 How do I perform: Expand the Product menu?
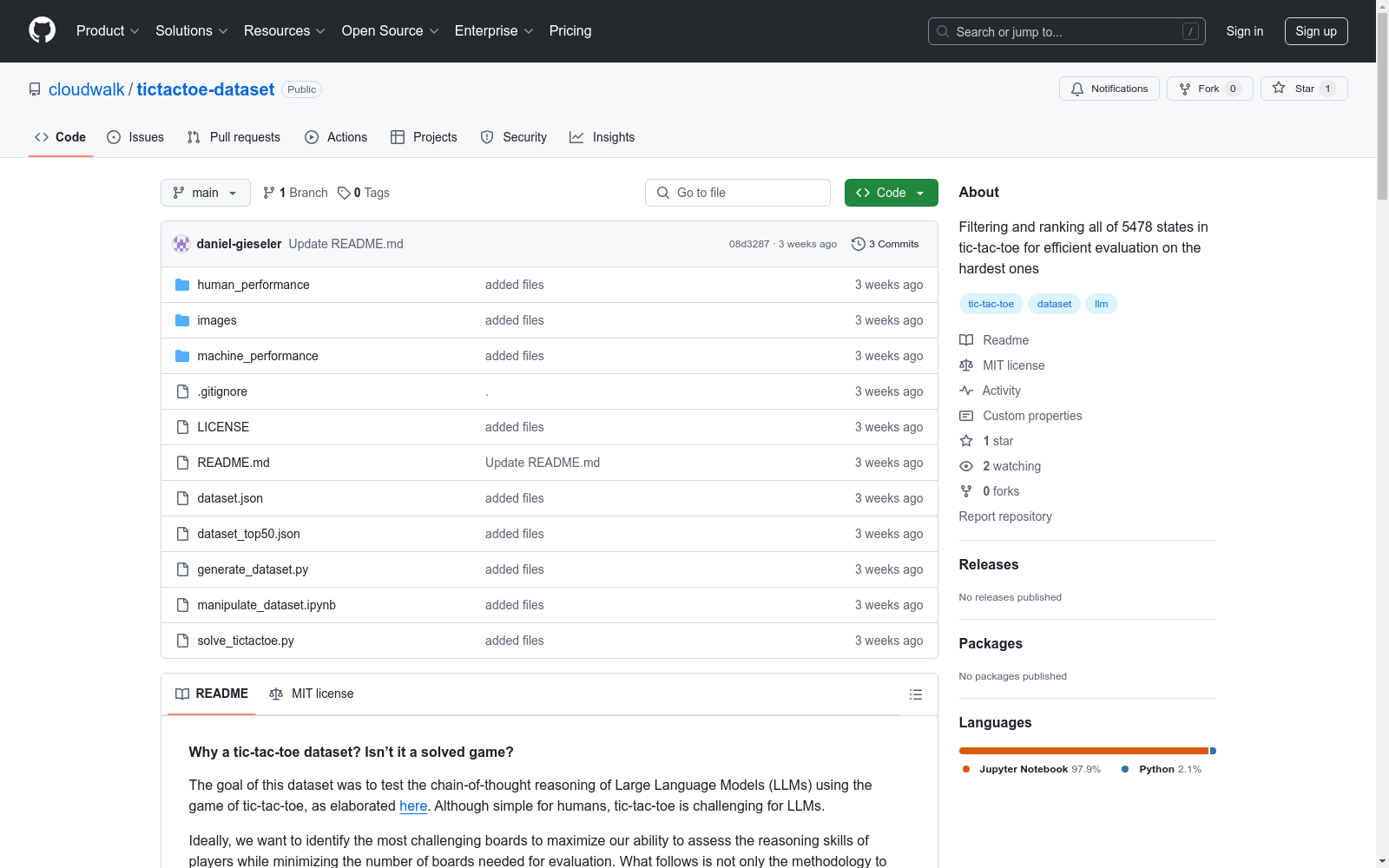coord(108,30)
